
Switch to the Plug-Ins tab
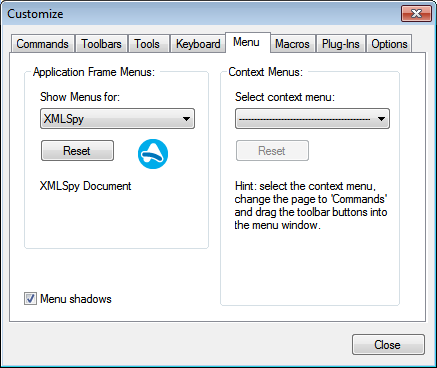(x=341, y=44)
